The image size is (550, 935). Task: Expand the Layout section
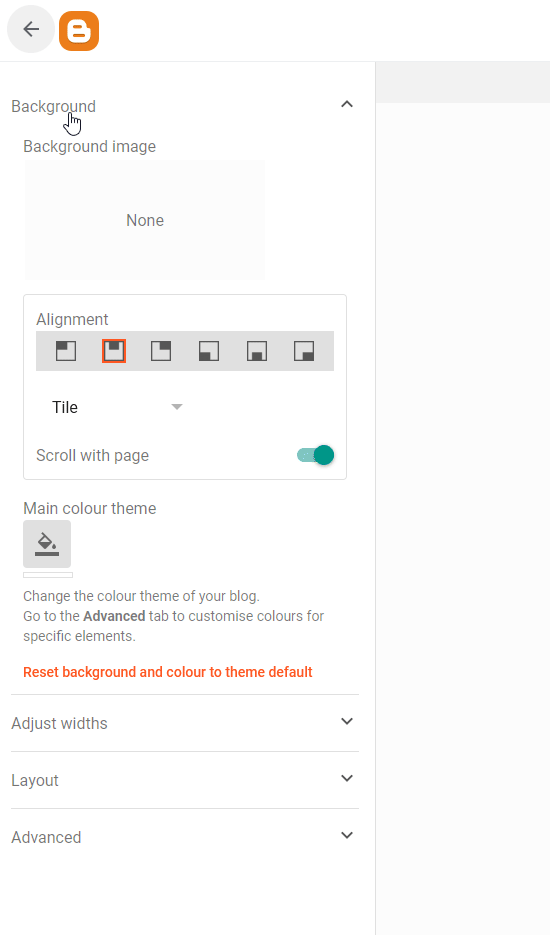pyautogui.click(x=185, y=780)
